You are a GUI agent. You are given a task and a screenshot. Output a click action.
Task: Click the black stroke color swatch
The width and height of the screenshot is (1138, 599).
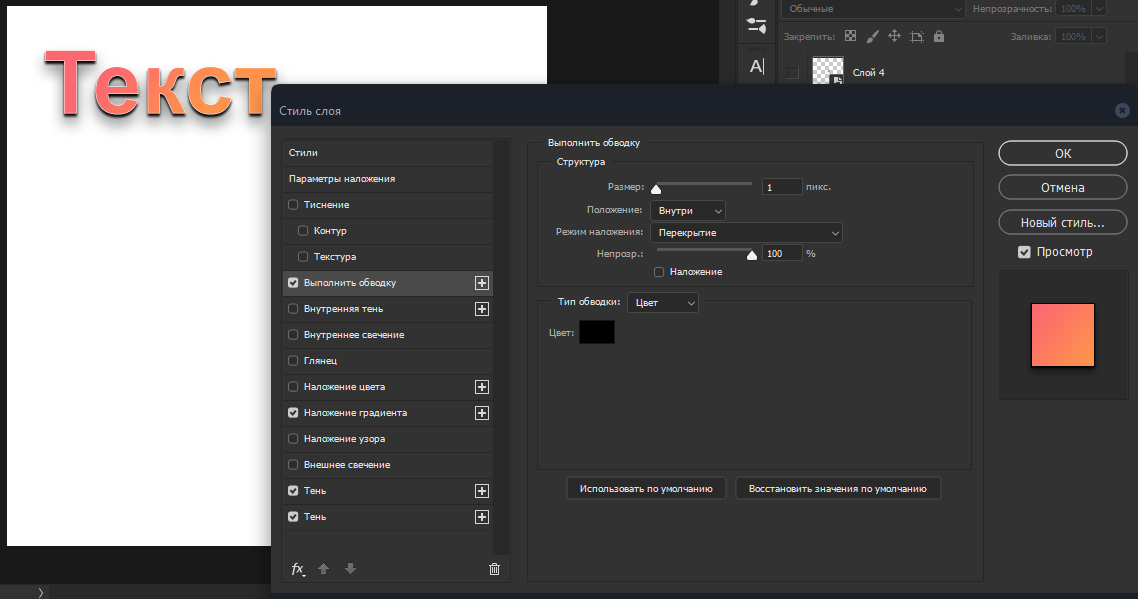[597, 333]
